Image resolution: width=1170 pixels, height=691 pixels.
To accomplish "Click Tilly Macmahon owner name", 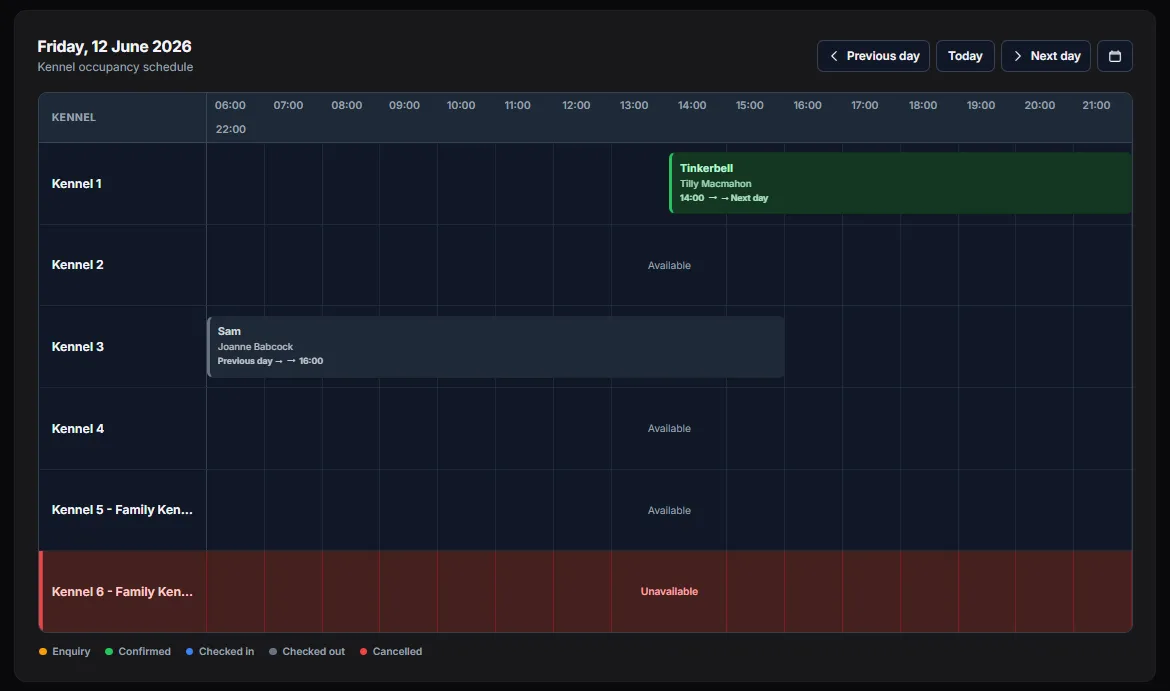I will [715, 184].
